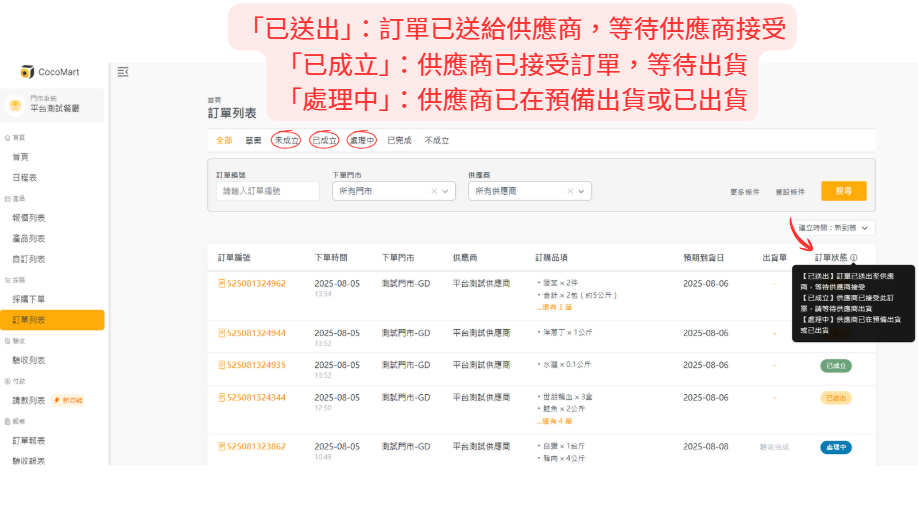Image resolution: width=918 pixels, height=514 pixels.
Task: Click the 2025-08-08 expected arrival date
Action: tap(705, 447)
